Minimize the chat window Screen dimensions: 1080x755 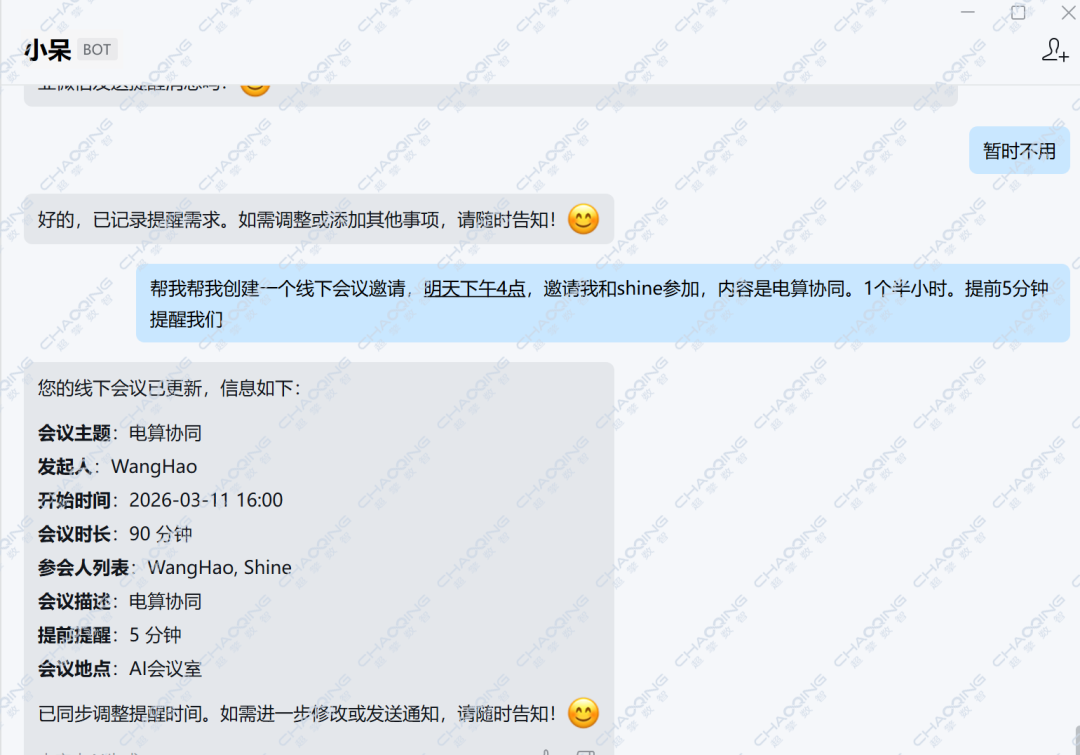click(967, 12)
